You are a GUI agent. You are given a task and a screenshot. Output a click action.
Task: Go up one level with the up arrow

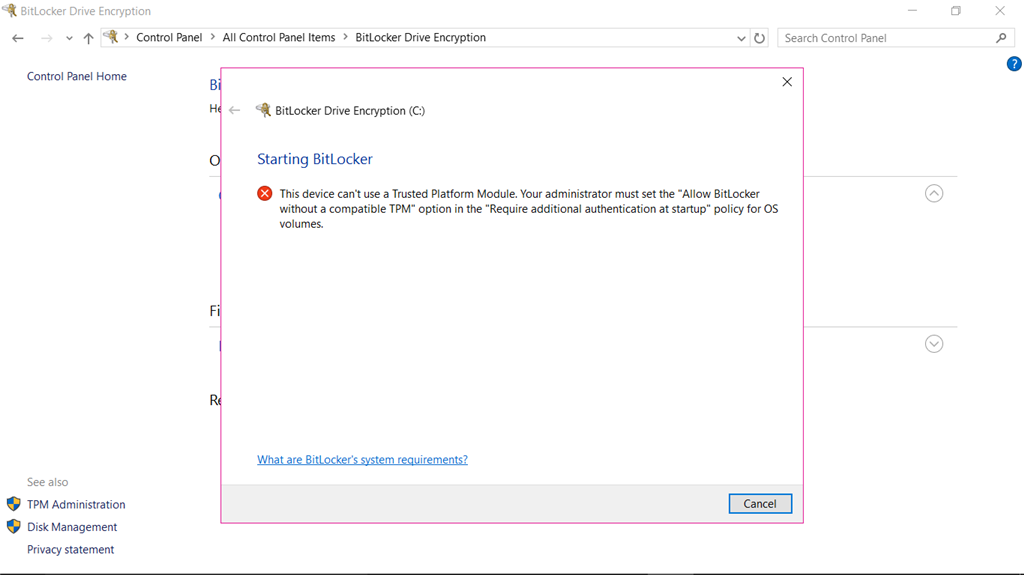pyautogui.click(x=88, y=38)
